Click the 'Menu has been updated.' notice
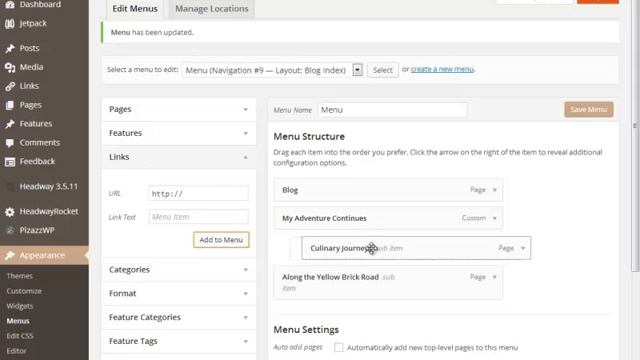This screenshot has width=640, height=360. 360,32
